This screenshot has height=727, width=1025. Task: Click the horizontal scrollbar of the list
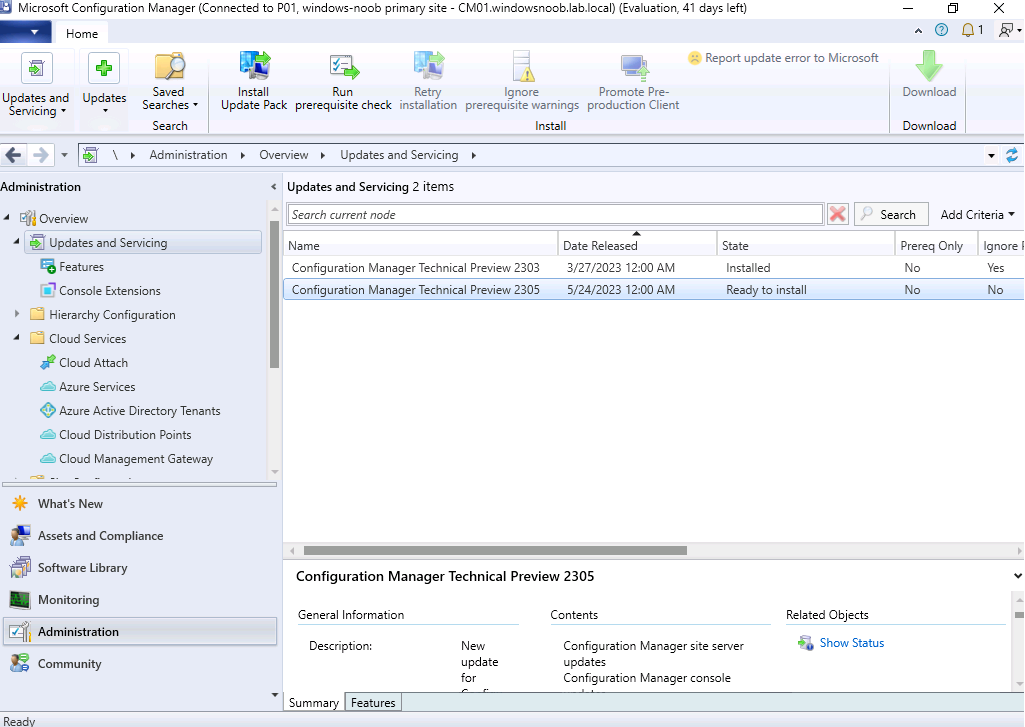click(x=495, y=550)
